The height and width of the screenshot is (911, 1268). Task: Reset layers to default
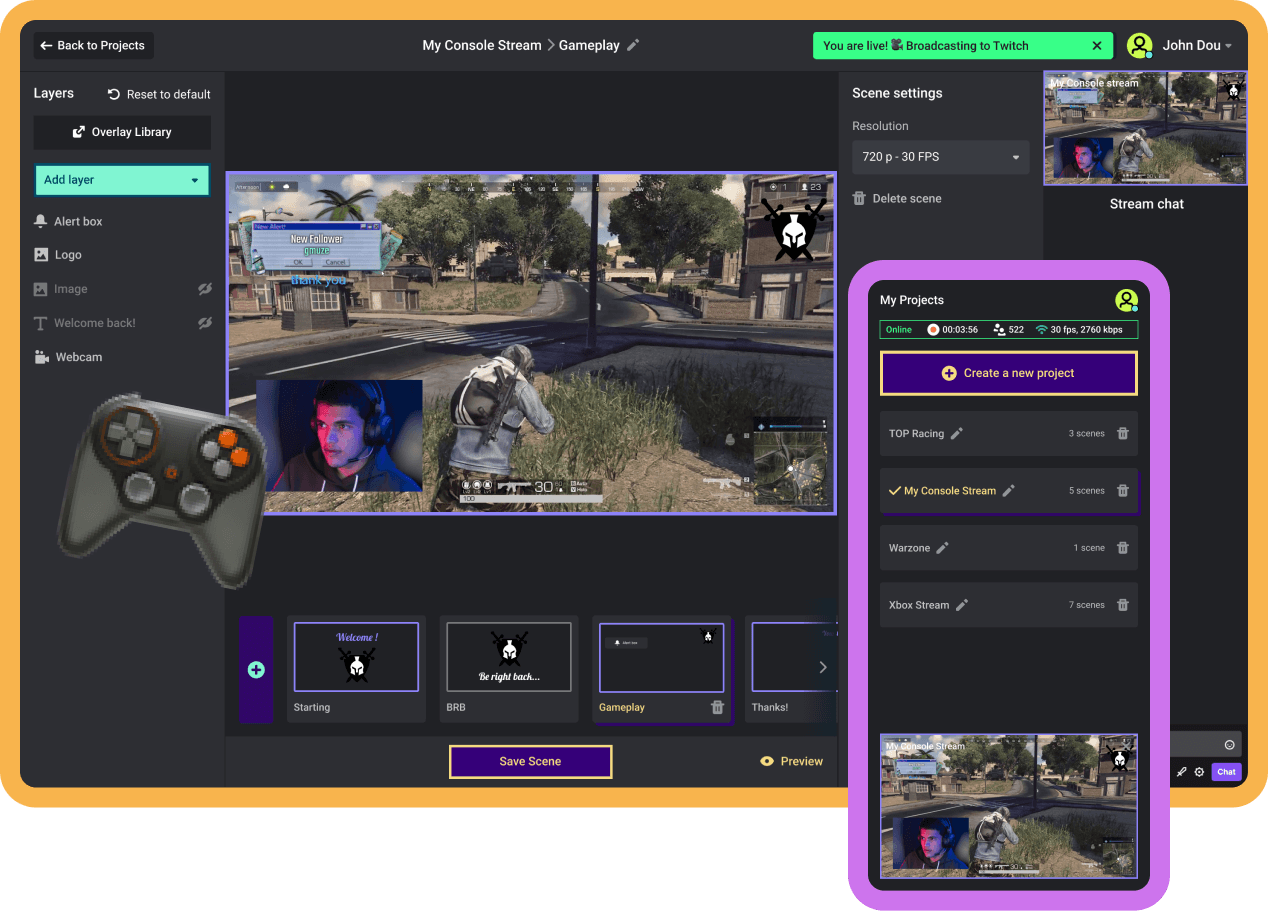coord(159,94)
